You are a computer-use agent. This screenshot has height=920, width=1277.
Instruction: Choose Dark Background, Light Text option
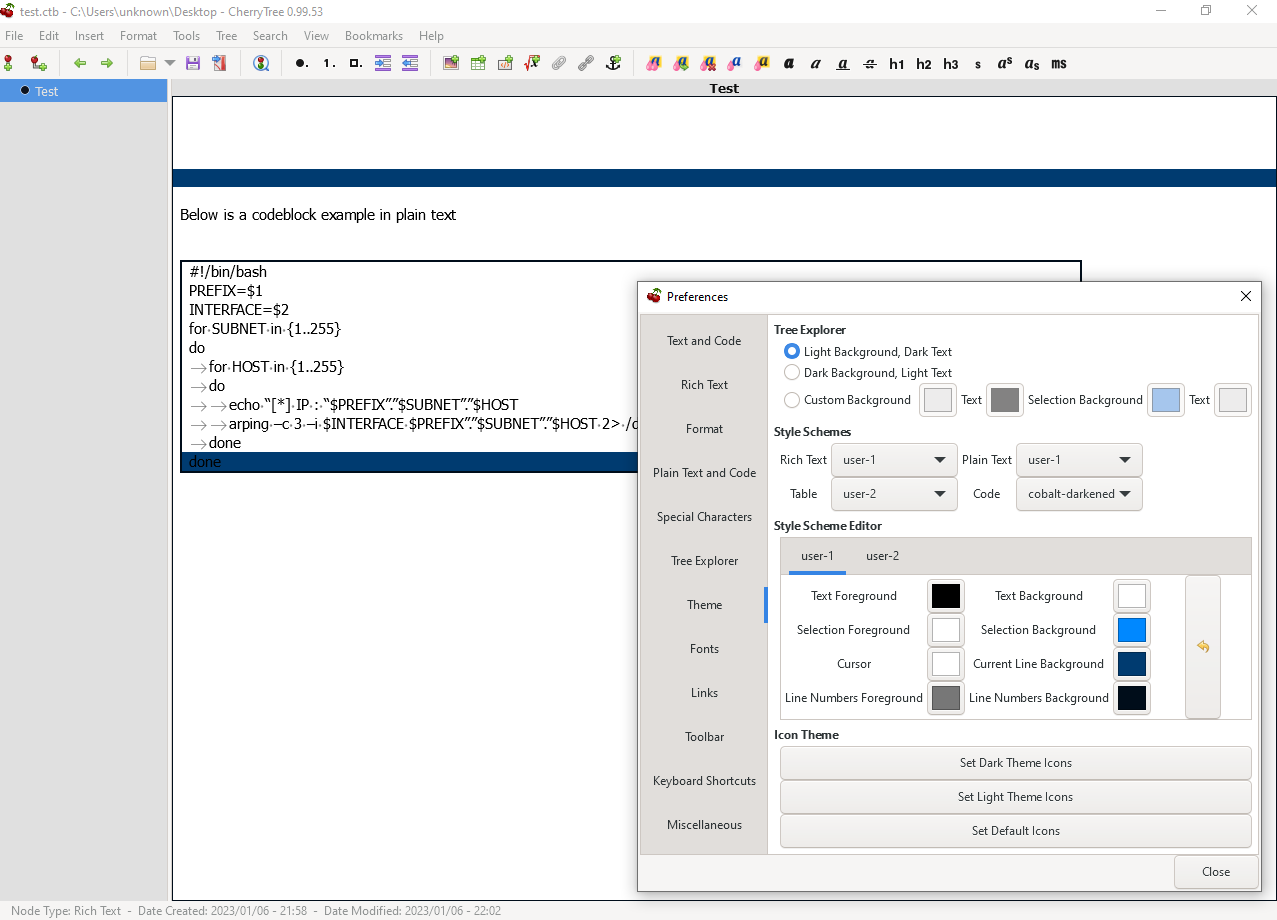(x=792, y=372)
